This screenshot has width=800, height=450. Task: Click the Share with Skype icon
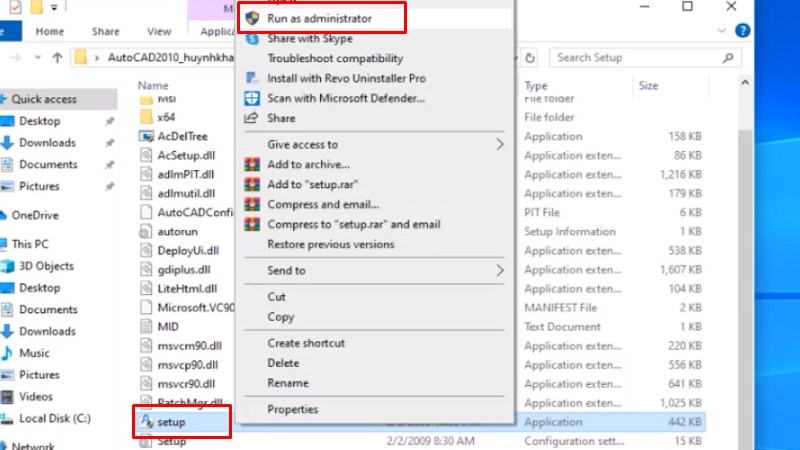(251, 38)
